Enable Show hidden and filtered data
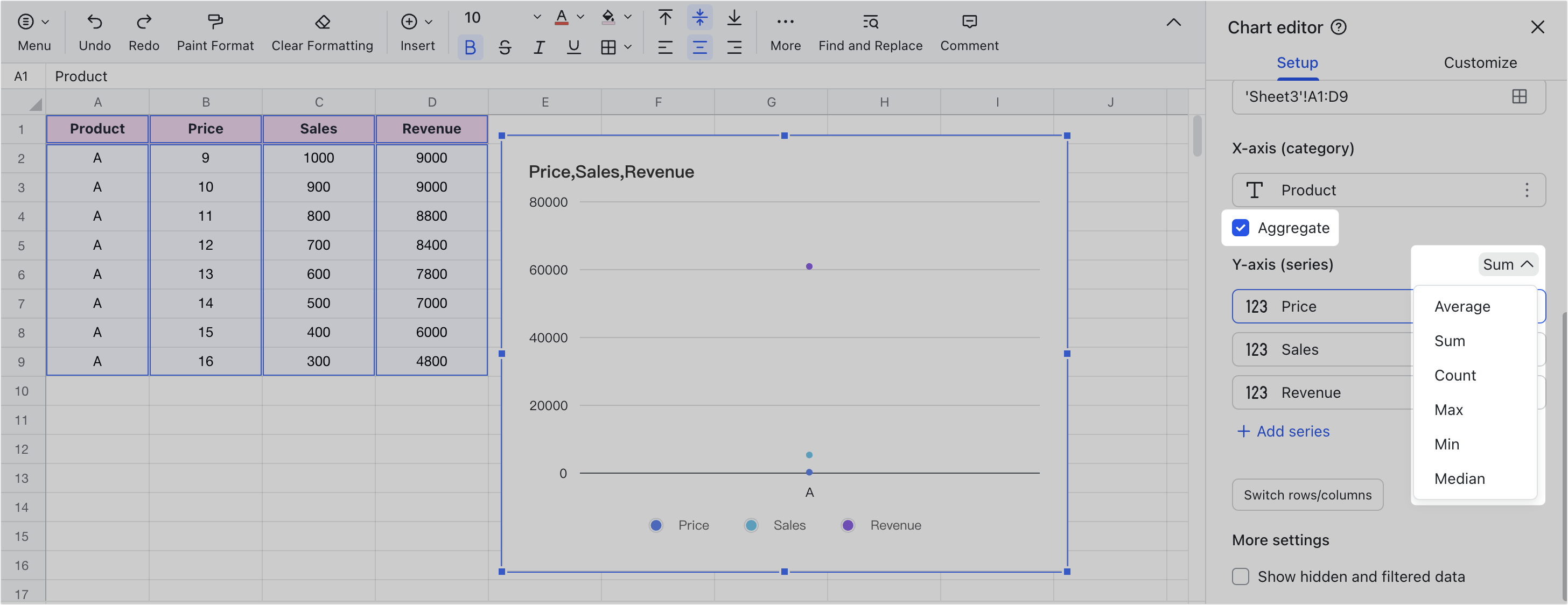Viewport: 1568px width, 605px height. pos(1241,576)
